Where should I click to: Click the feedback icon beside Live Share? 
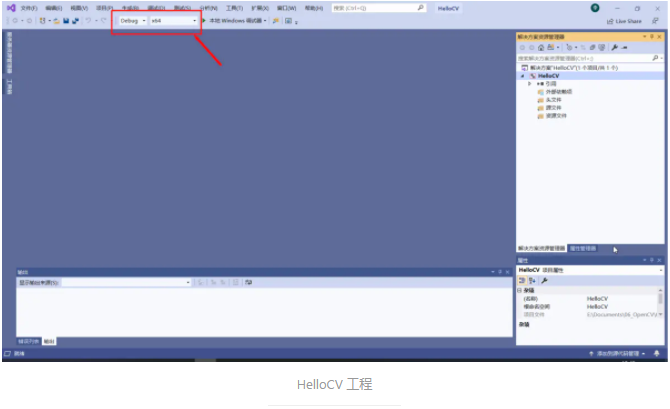point(655,21)
